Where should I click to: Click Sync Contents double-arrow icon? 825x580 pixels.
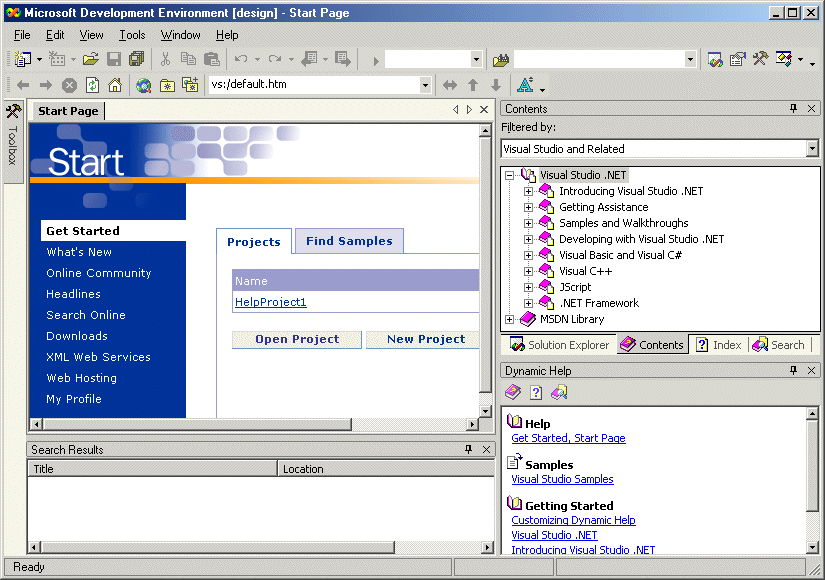tap(450, 85)
